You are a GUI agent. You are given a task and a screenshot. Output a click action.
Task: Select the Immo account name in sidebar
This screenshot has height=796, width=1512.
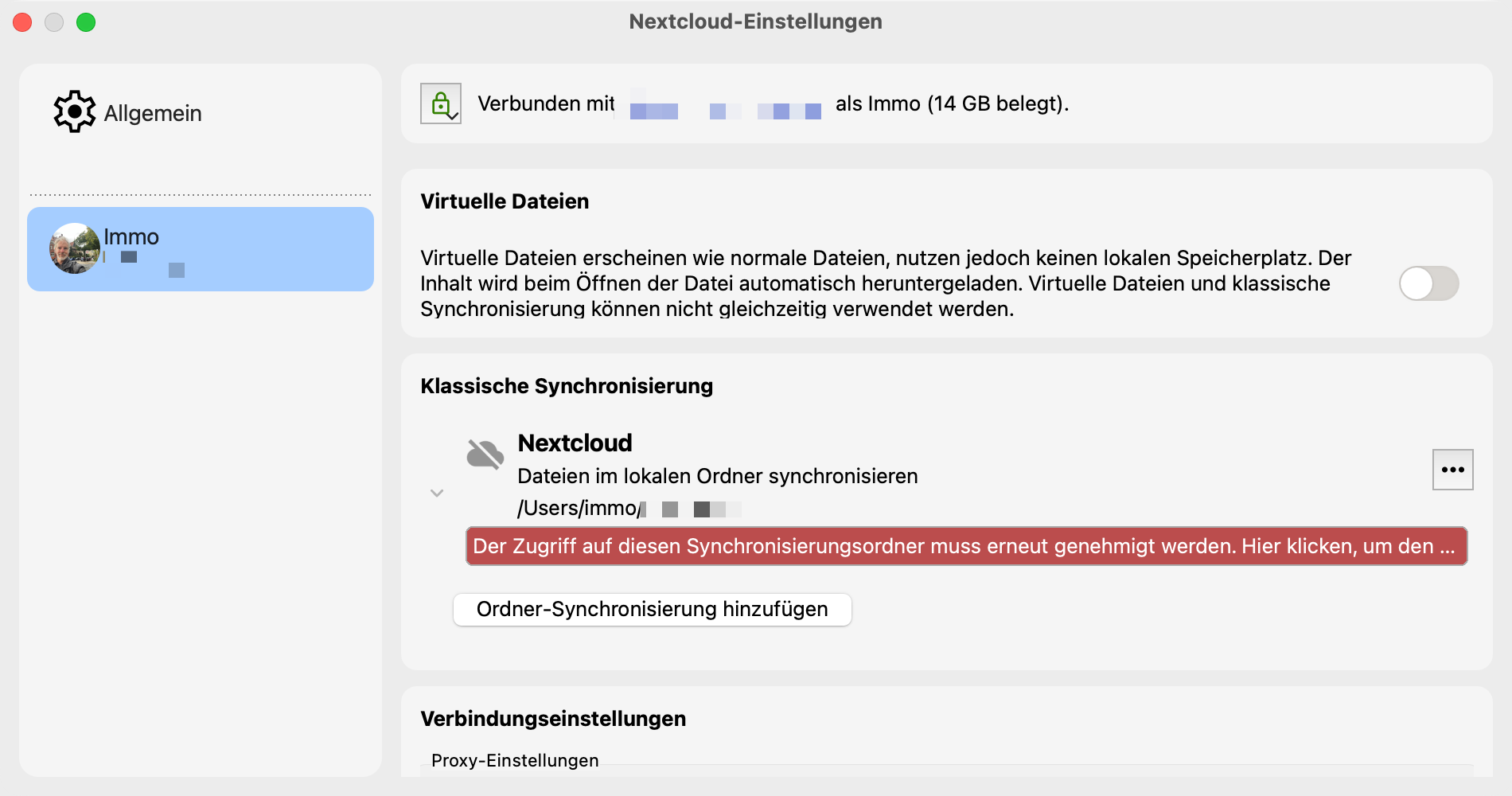tap(131, 236)
